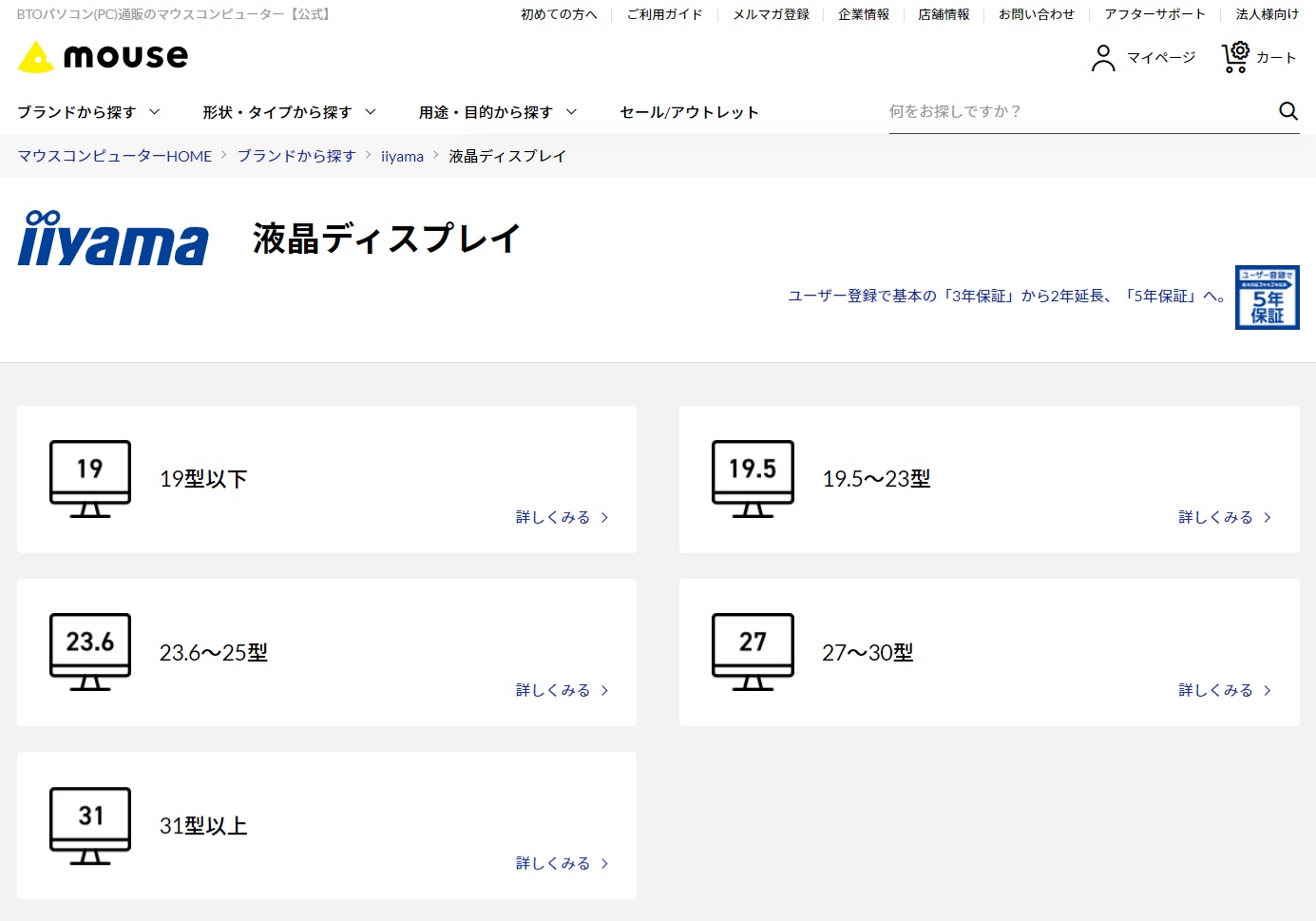Click the search magnifier icon
1316x921 pixels.
coord(1288,111)
